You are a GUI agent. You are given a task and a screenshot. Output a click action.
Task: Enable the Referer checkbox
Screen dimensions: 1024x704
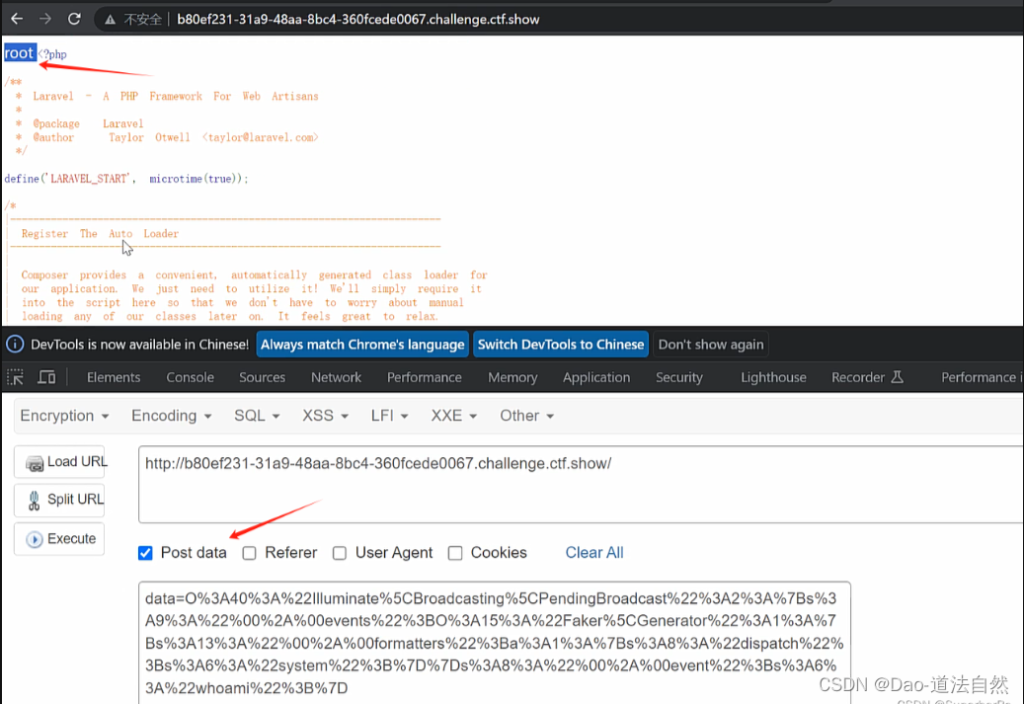pos(249,553)
